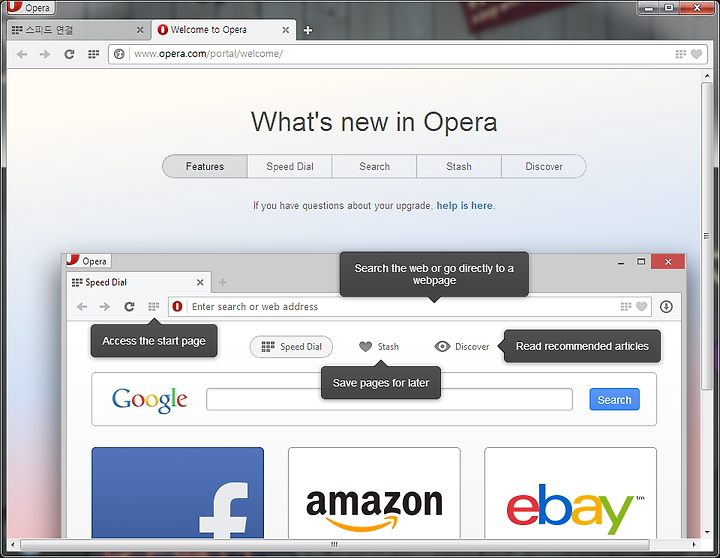Click the illustrated reload icon
Screen dimensions: 720x558
(129, 306)
